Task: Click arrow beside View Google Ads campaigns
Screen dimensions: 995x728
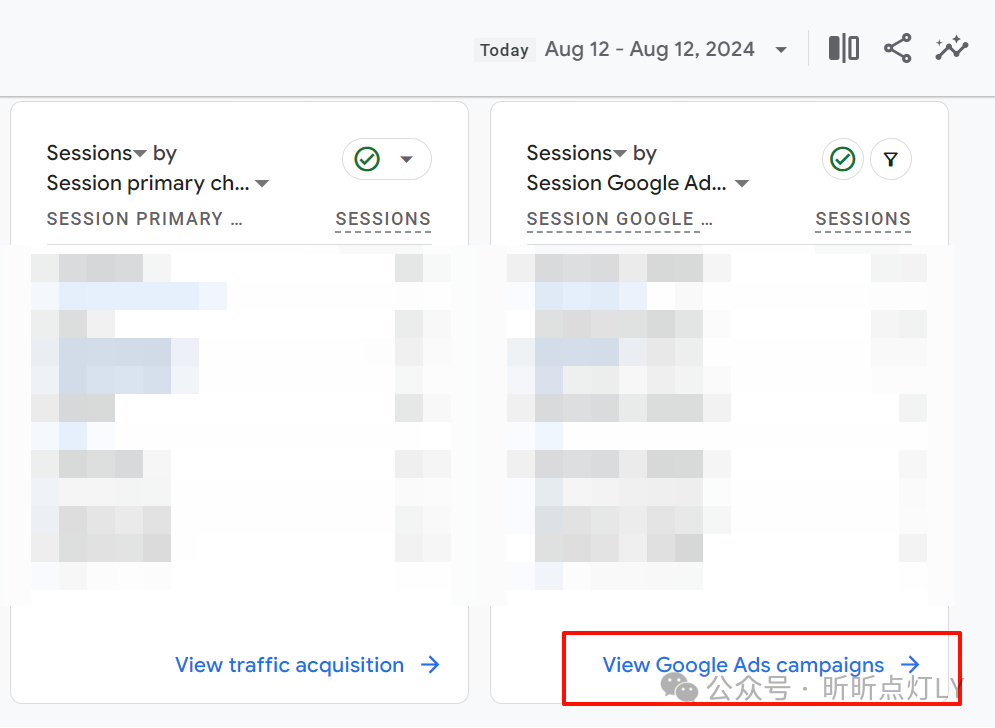Action: pos(910,665)
